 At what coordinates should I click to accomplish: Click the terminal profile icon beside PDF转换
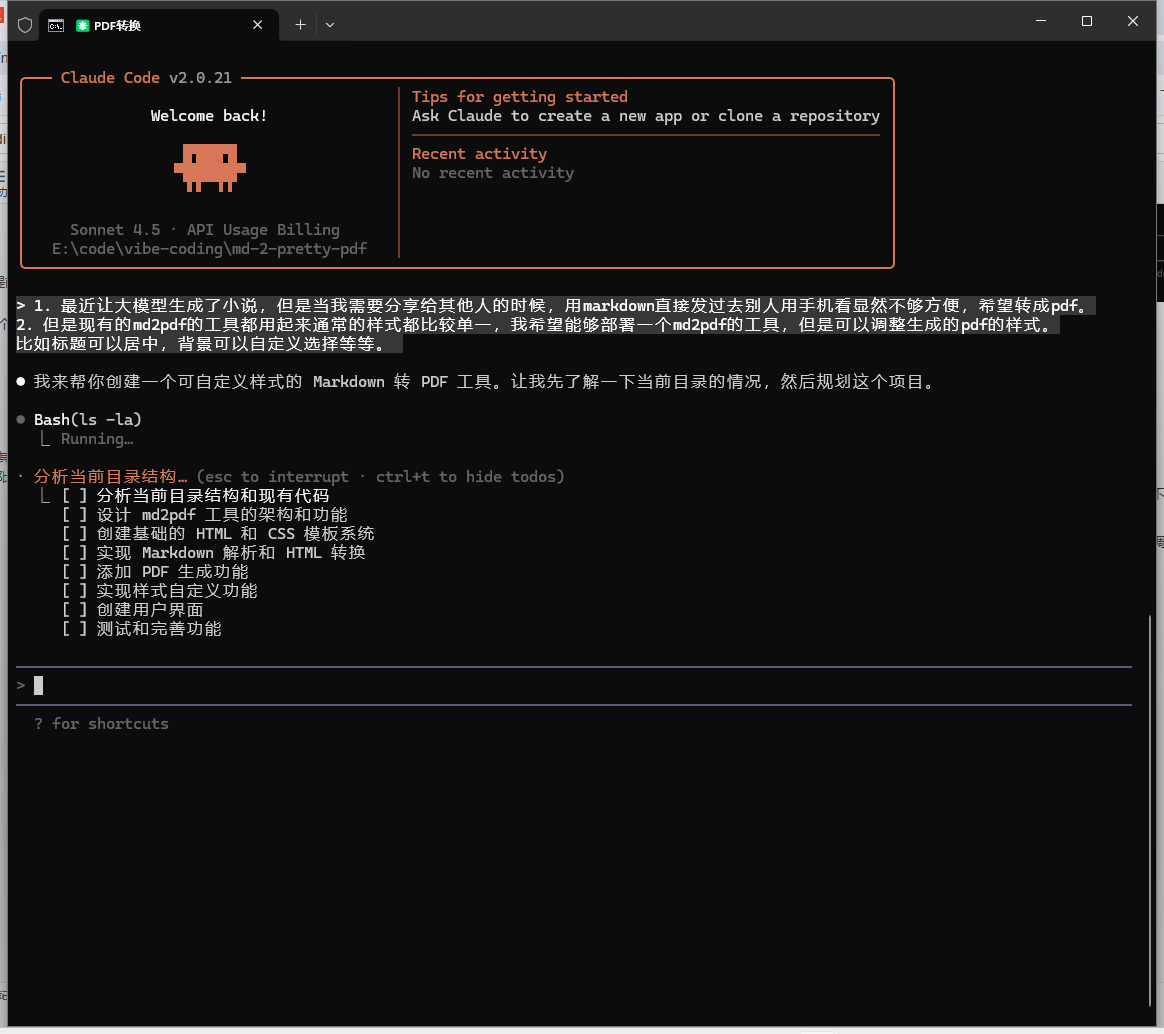(x=56, y=25)
